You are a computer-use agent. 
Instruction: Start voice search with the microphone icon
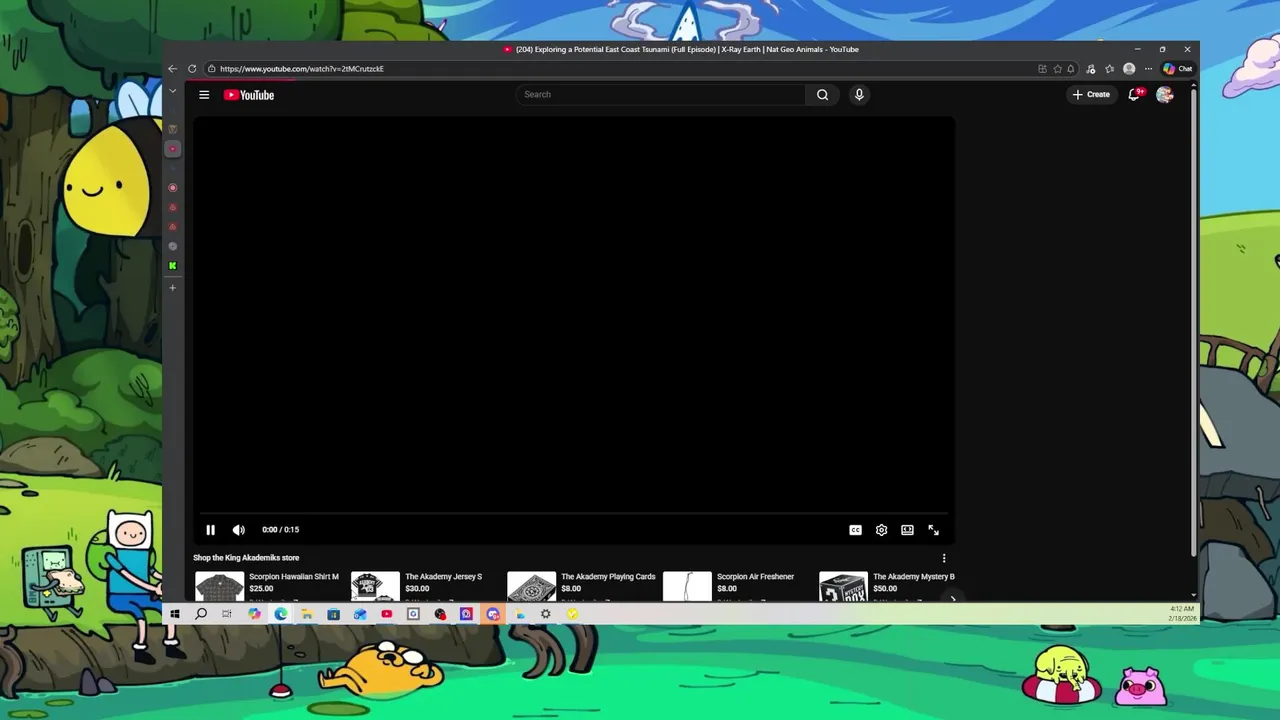pos(859,94)
